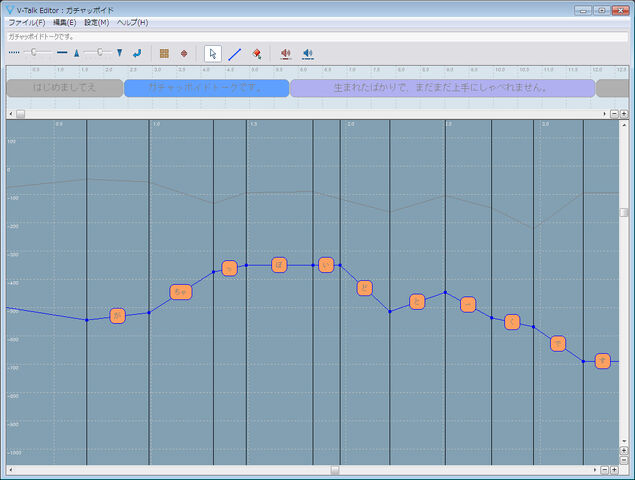Click the vertical scrollbar thumb of pitch editor
Screen dimensions: 635x480
pyautogui.click(x=624, y=213)
